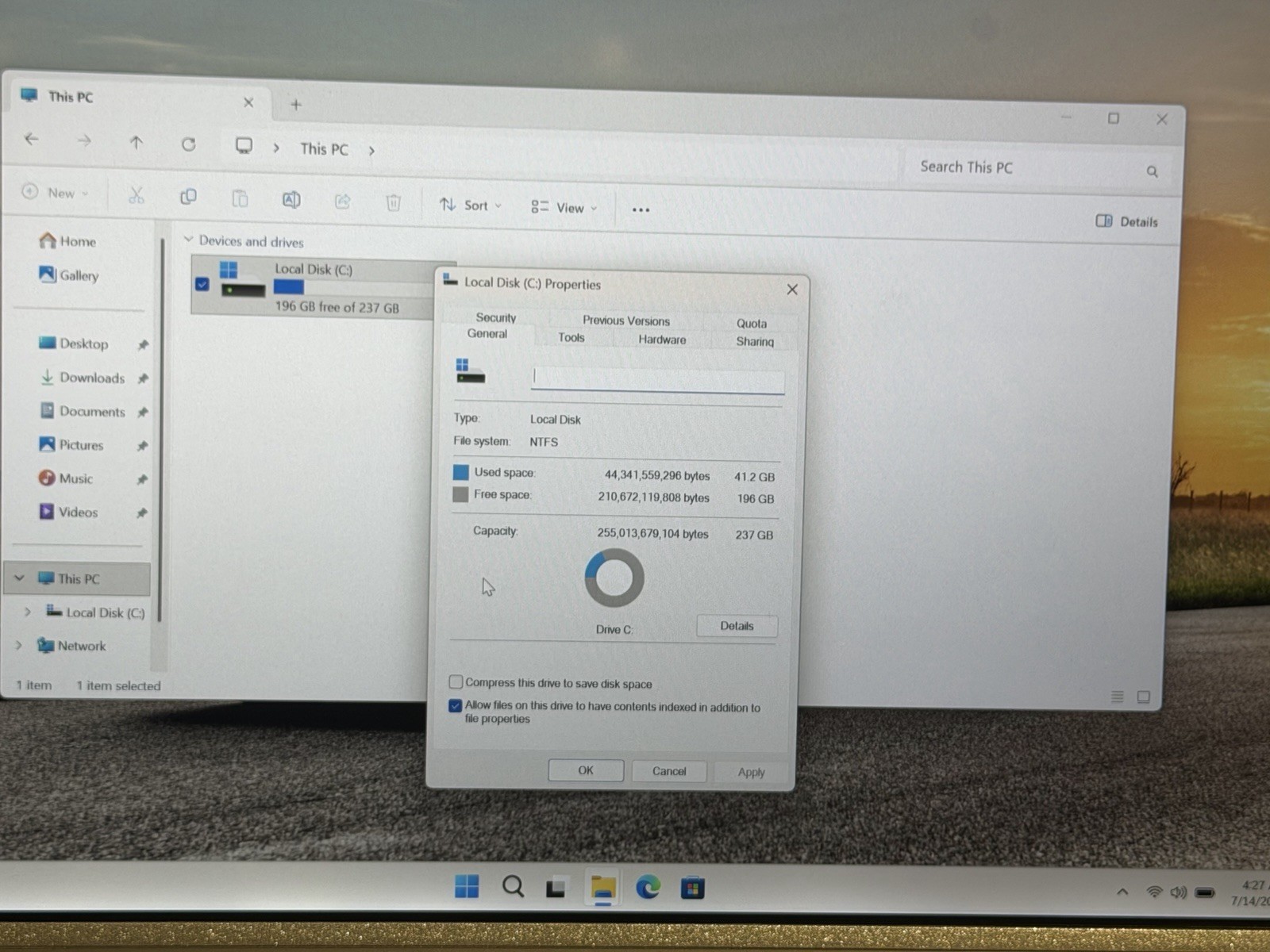Viewport: 1270px width, 952px height.
Task: Switch to Sharing tab
Action: point(754,341)
